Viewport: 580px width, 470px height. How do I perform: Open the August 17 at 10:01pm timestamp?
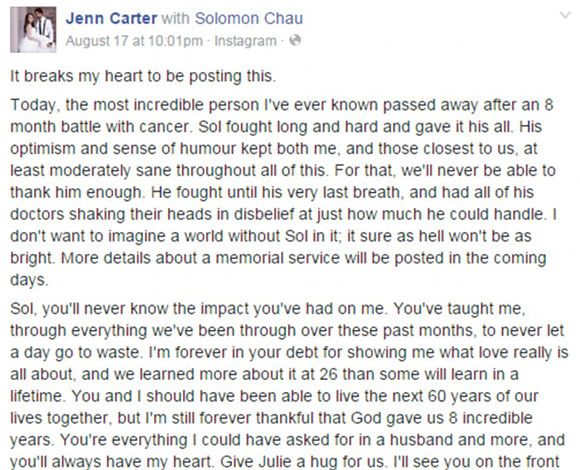(x=134, y=41)
